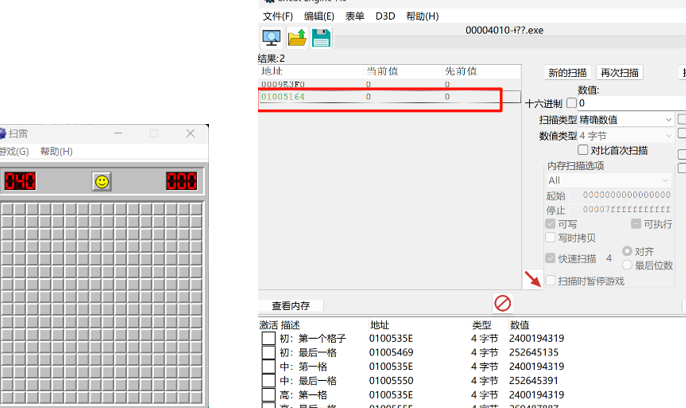Enable the 扫描时暂停游戏 checkbox
The height and width of the screenshot is (408, 686).
coord(550,280)
